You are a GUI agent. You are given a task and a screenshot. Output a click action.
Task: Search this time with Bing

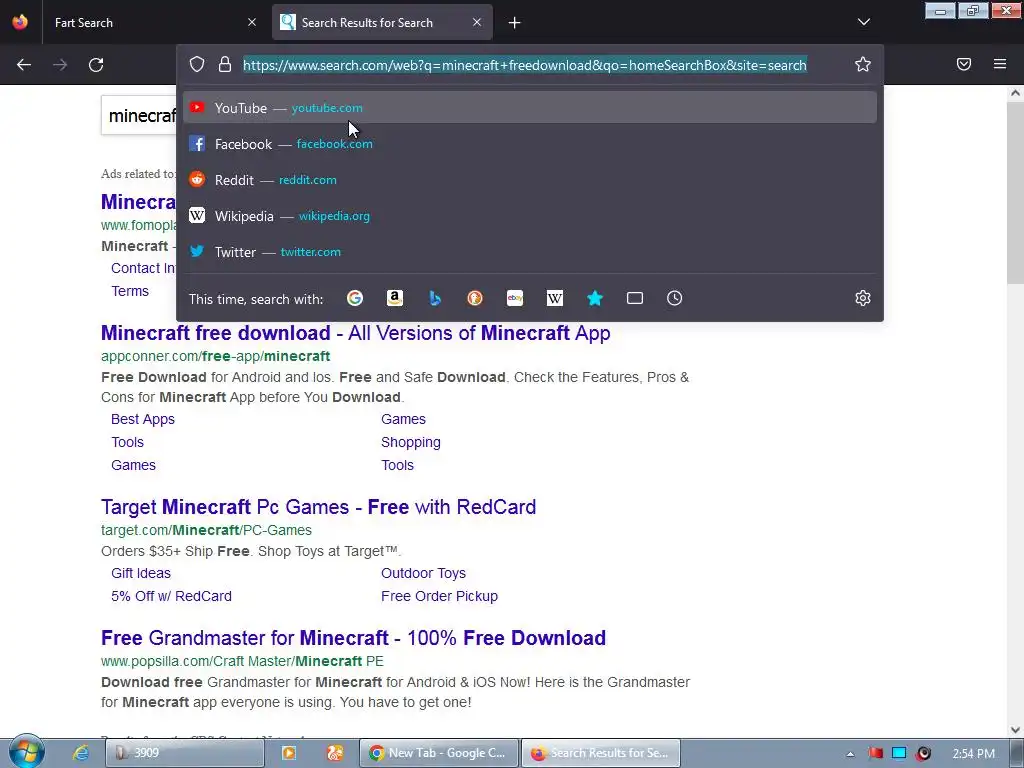[x=435, y=298]
